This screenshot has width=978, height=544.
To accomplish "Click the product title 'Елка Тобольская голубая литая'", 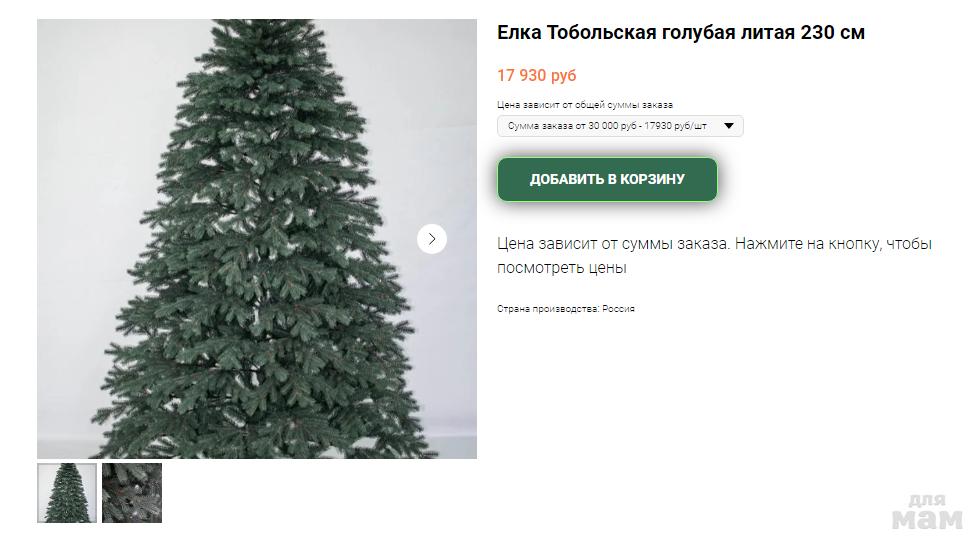I will (646, 32).
